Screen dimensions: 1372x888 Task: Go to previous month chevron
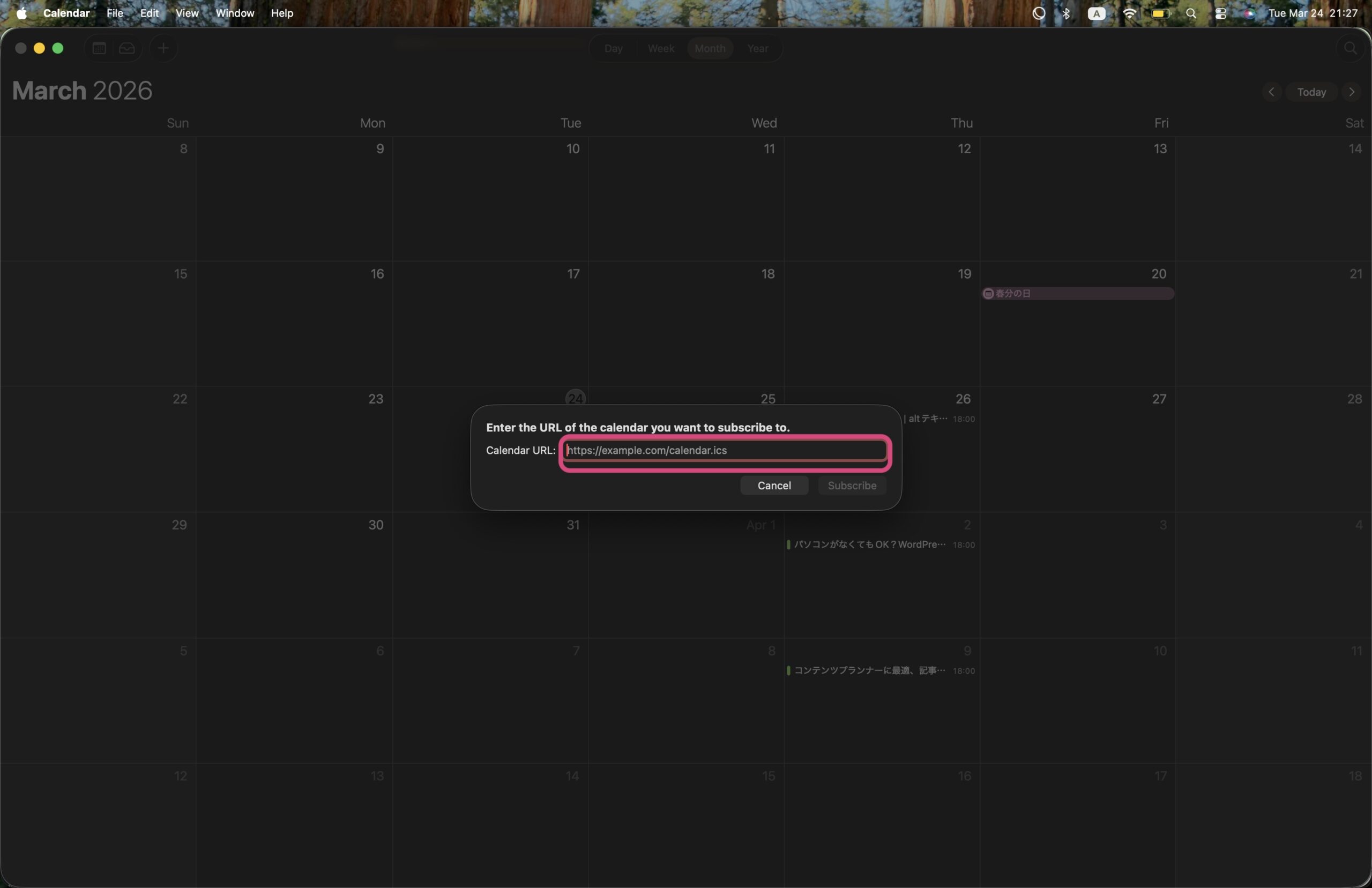(x=1271, y=92)
